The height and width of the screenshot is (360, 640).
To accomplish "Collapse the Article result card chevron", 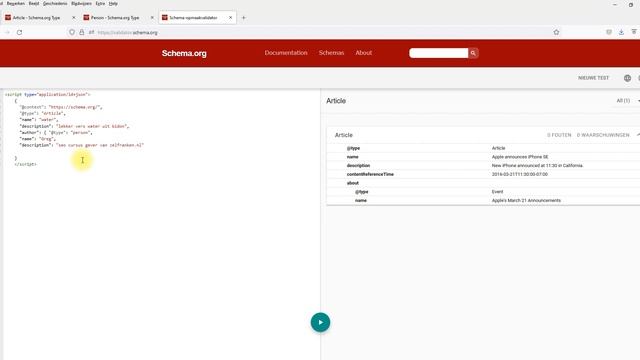I will [x=638, y=135].
